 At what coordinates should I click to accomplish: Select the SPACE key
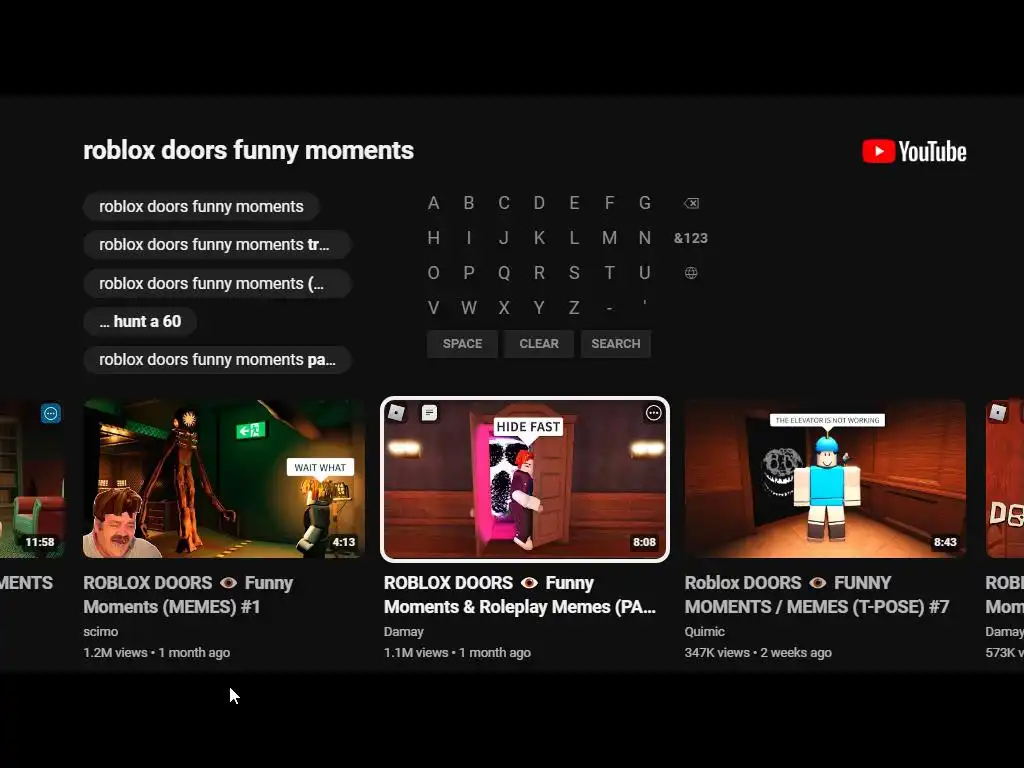[x=462, y=344]
